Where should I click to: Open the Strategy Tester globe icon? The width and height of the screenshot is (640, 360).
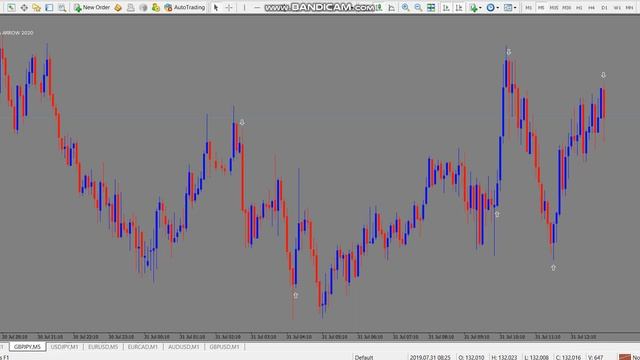click(x=143, y=7)
